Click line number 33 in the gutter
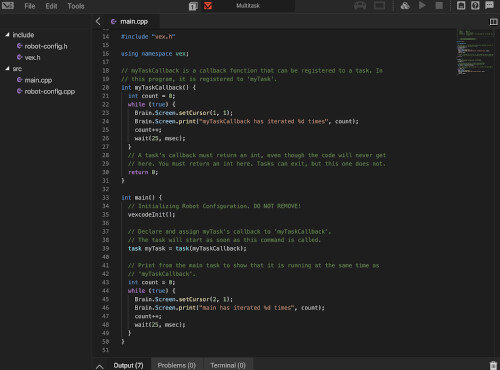This screenshot has height=370, width=500. pos(106,198)
